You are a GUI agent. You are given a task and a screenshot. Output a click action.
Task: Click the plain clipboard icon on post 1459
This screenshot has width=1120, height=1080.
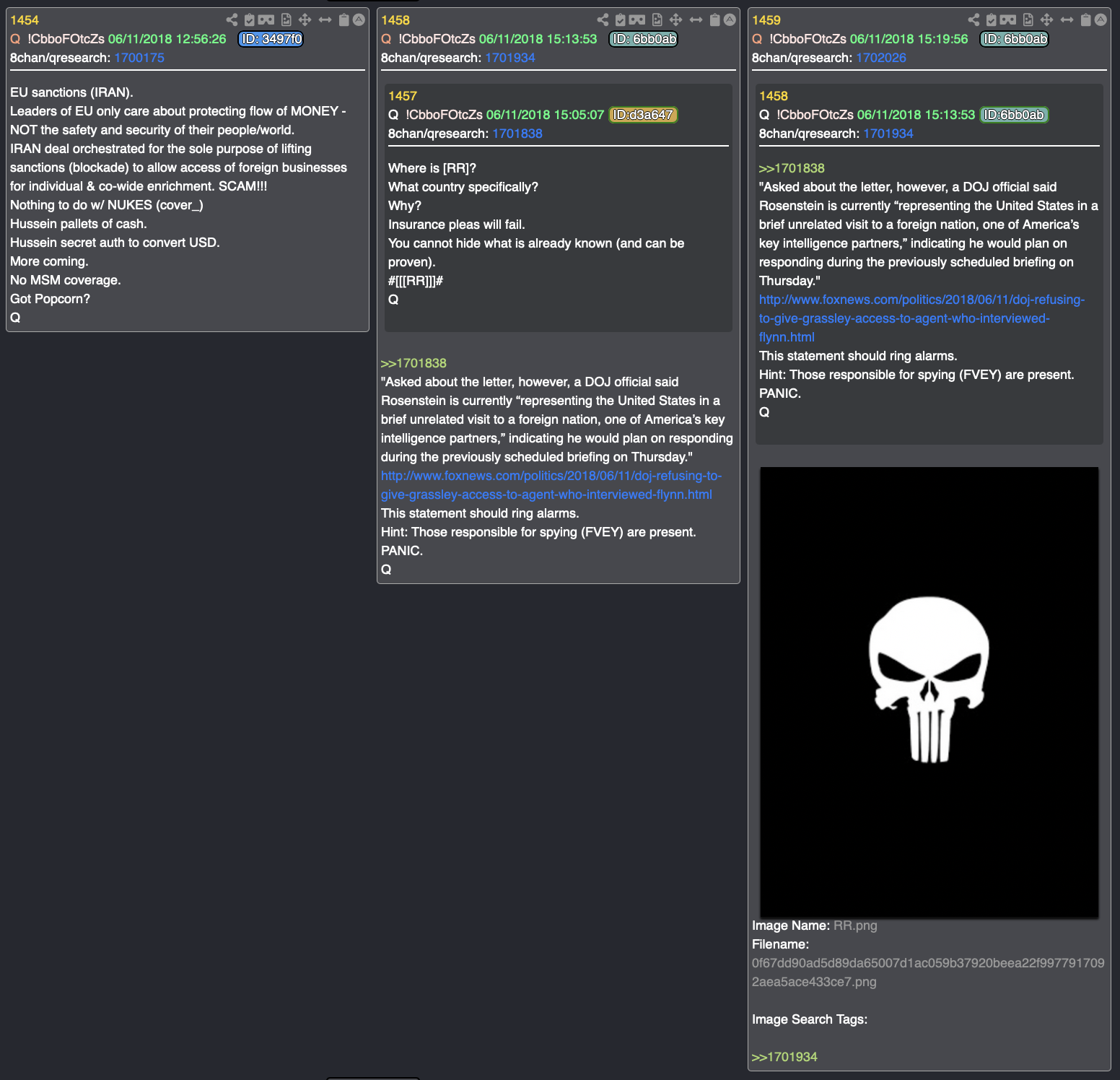coord(1086,20)
